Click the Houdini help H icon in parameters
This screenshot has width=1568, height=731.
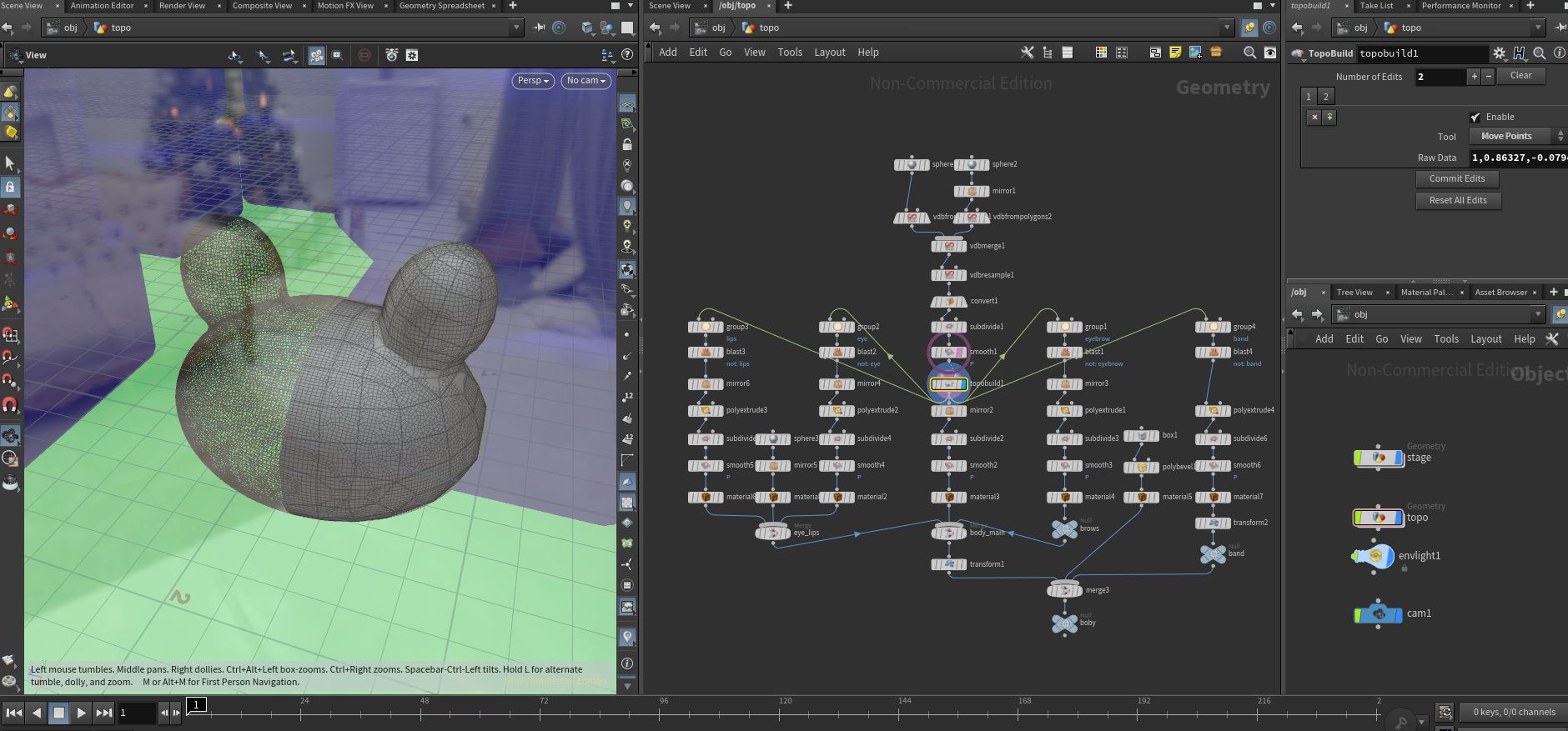tap(1520, 53)
